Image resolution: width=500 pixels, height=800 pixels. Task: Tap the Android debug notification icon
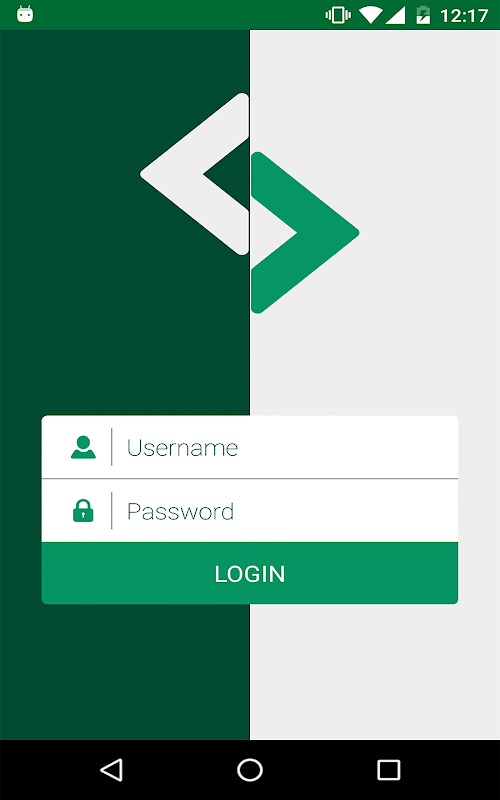25,14
